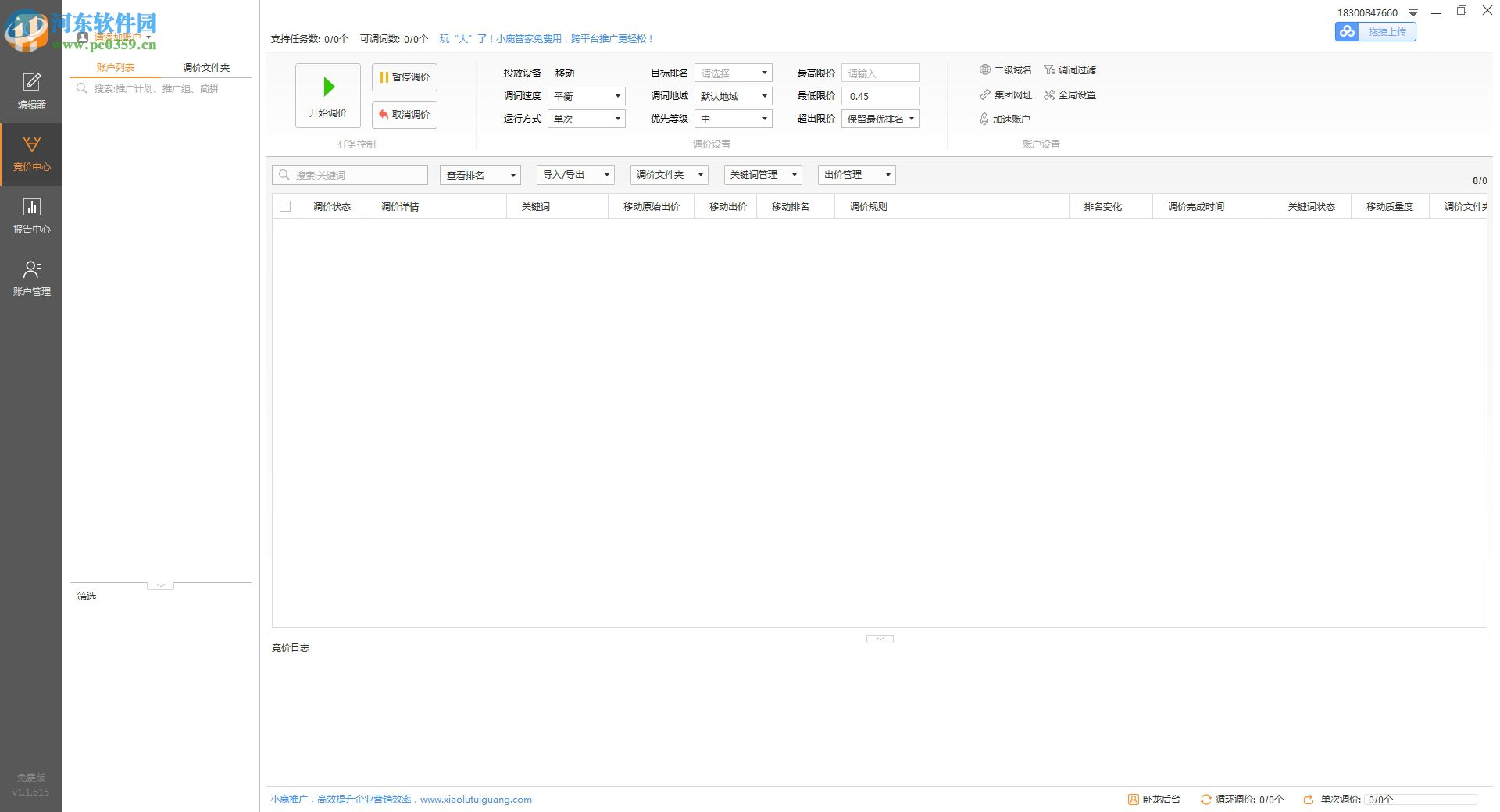Click the 小鹿管家 promo announcement link
Viewport: 1500px width, 812px height.
(x=547, y=39)
